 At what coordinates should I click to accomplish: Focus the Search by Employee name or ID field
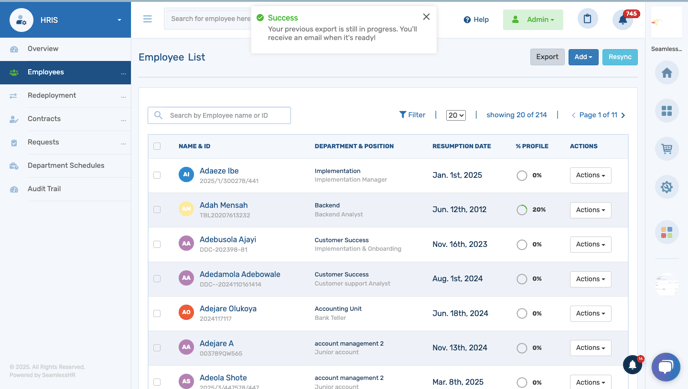(219, 115)
